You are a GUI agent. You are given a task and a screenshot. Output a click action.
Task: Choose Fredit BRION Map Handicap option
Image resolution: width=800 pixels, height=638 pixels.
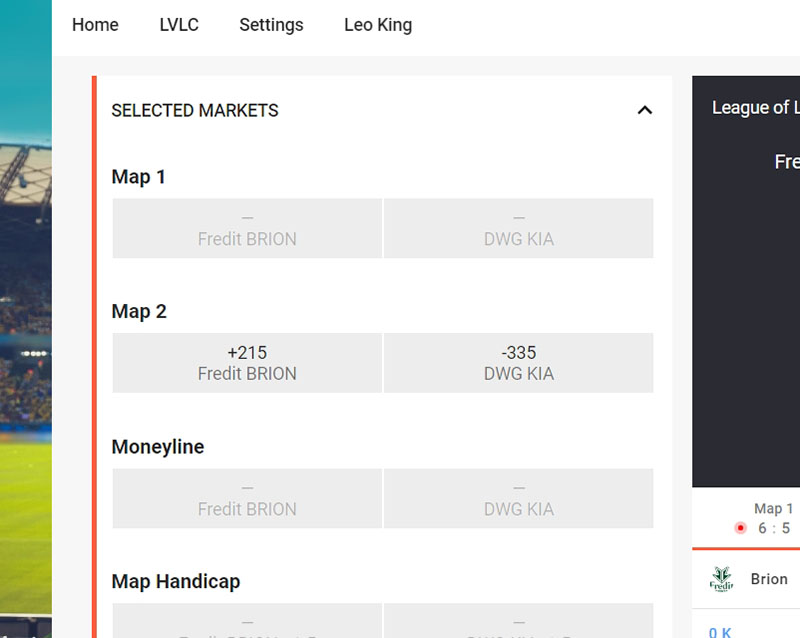[x=247, y=621]
